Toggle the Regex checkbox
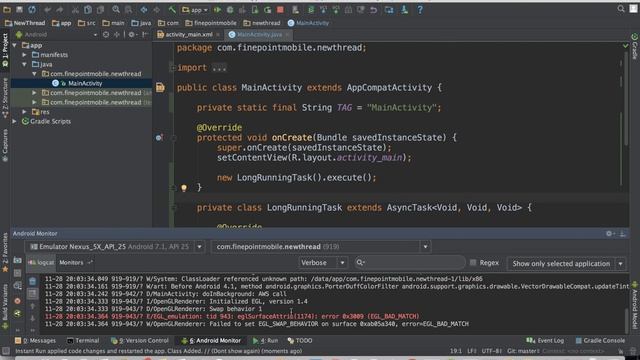Viewport: 640px width, 360px height. pos(473,262)
